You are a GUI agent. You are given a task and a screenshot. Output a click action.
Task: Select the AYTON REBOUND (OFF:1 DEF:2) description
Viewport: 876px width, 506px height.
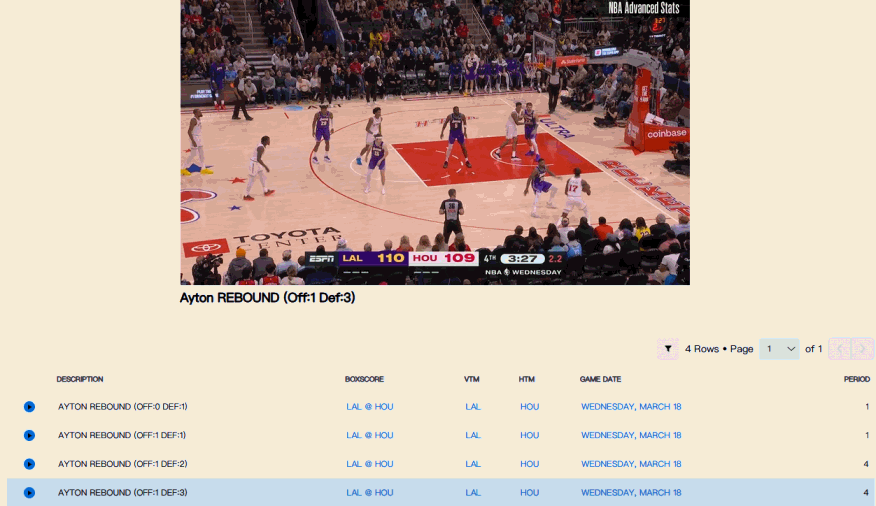(x=122, y=464)
